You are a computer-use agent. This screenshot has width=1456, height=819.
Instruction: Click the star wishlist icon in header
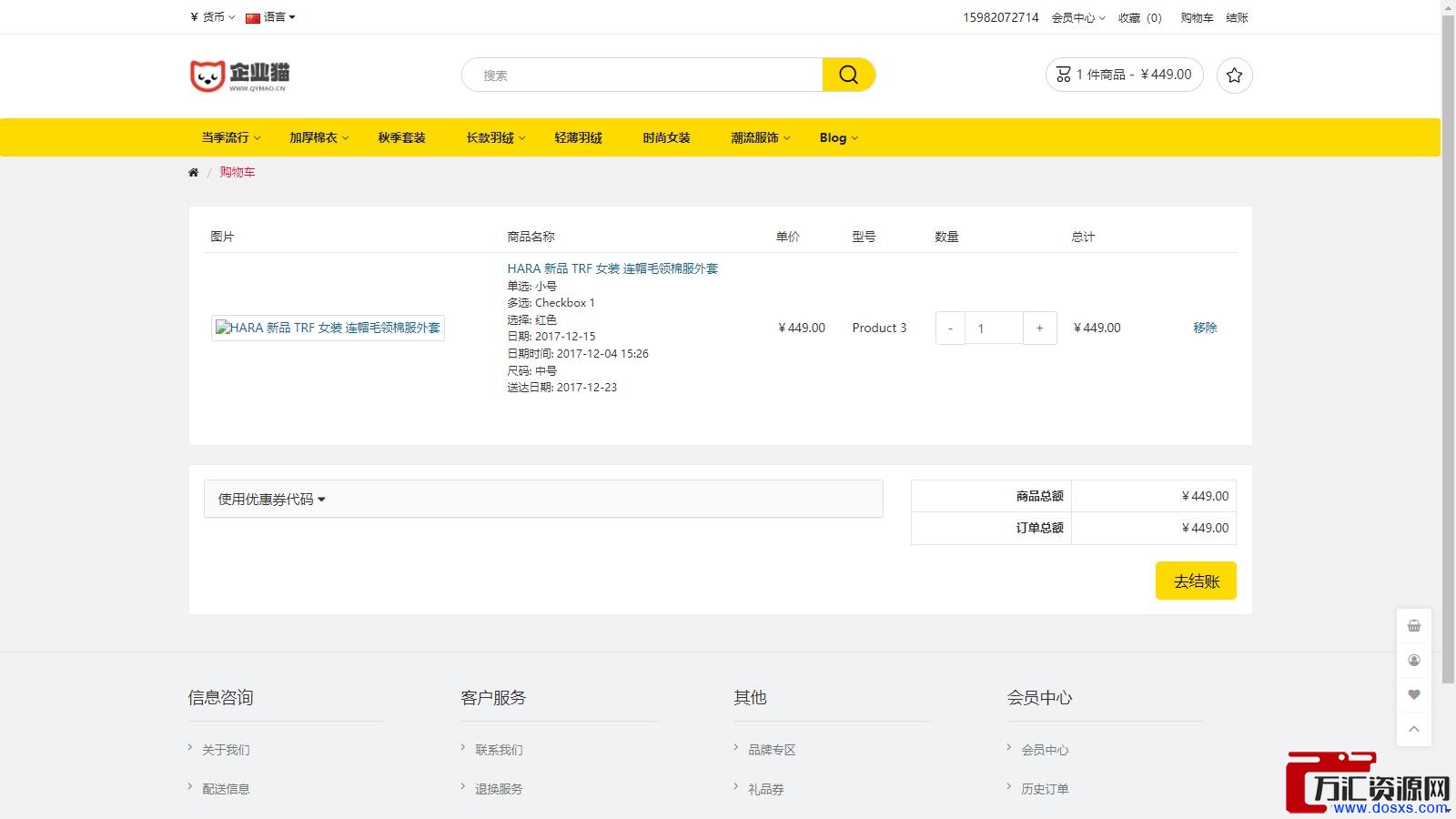coord(1234,76)
